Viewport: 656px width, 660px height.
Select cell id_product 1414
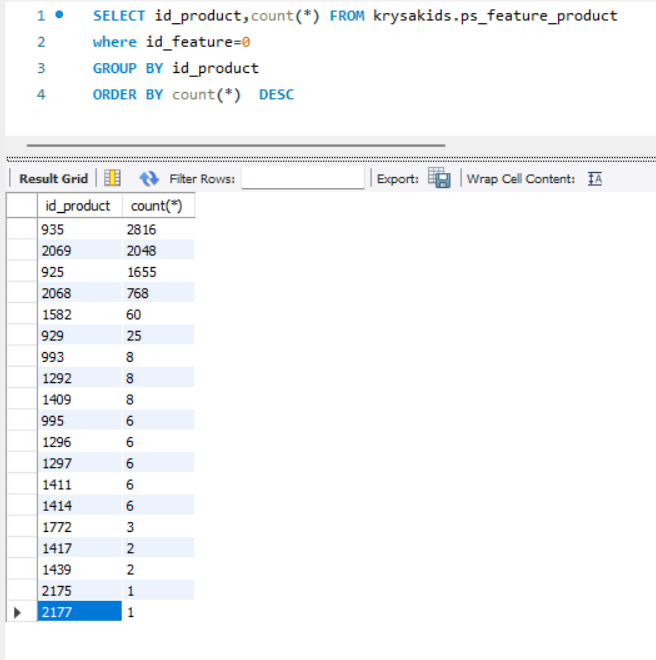pyautogui.click(x=80, y=506)
